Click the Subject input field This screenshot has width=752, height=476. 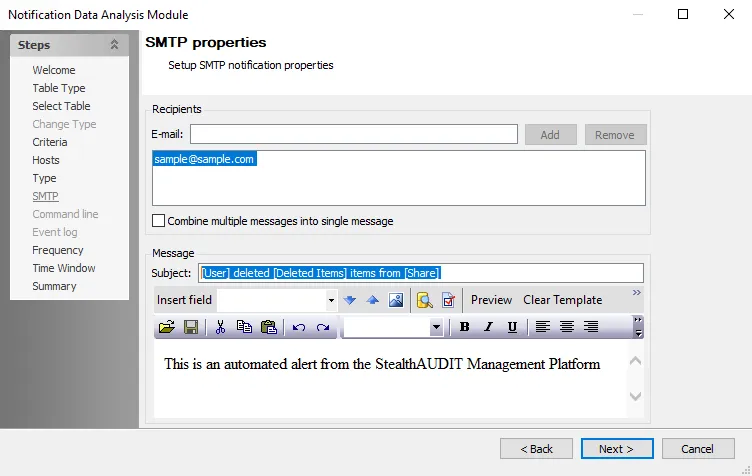421,273
